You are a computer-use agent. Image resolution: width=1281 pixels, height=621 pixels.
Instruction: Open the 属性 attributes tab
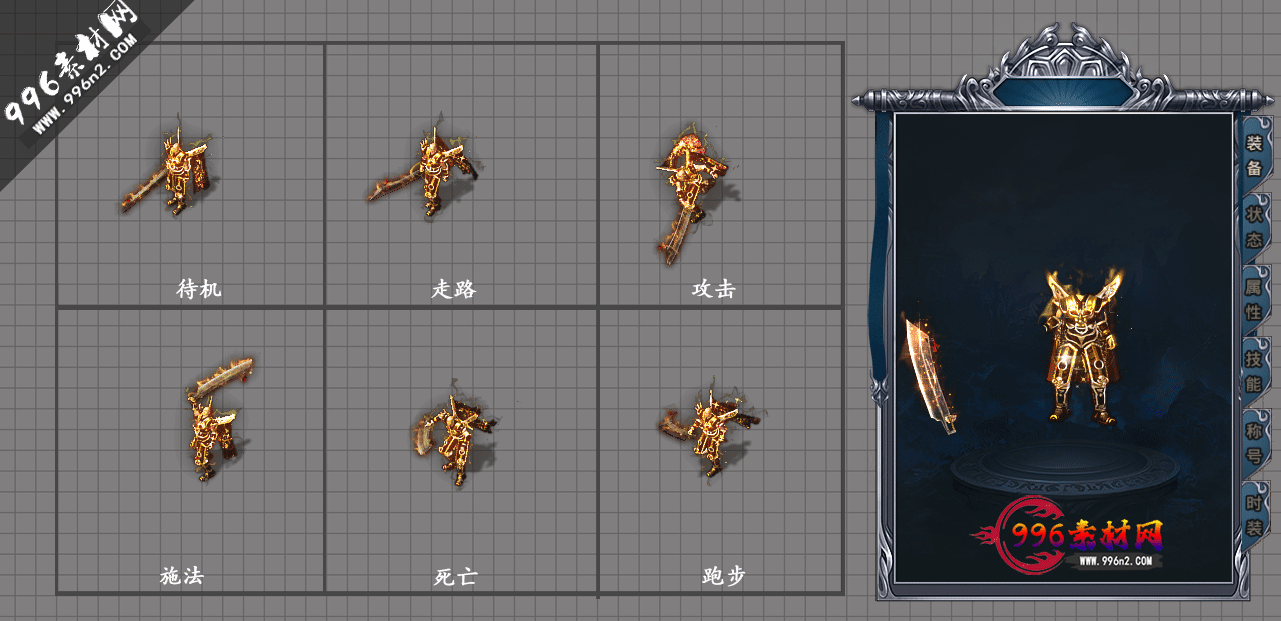tap(1254, 300)
